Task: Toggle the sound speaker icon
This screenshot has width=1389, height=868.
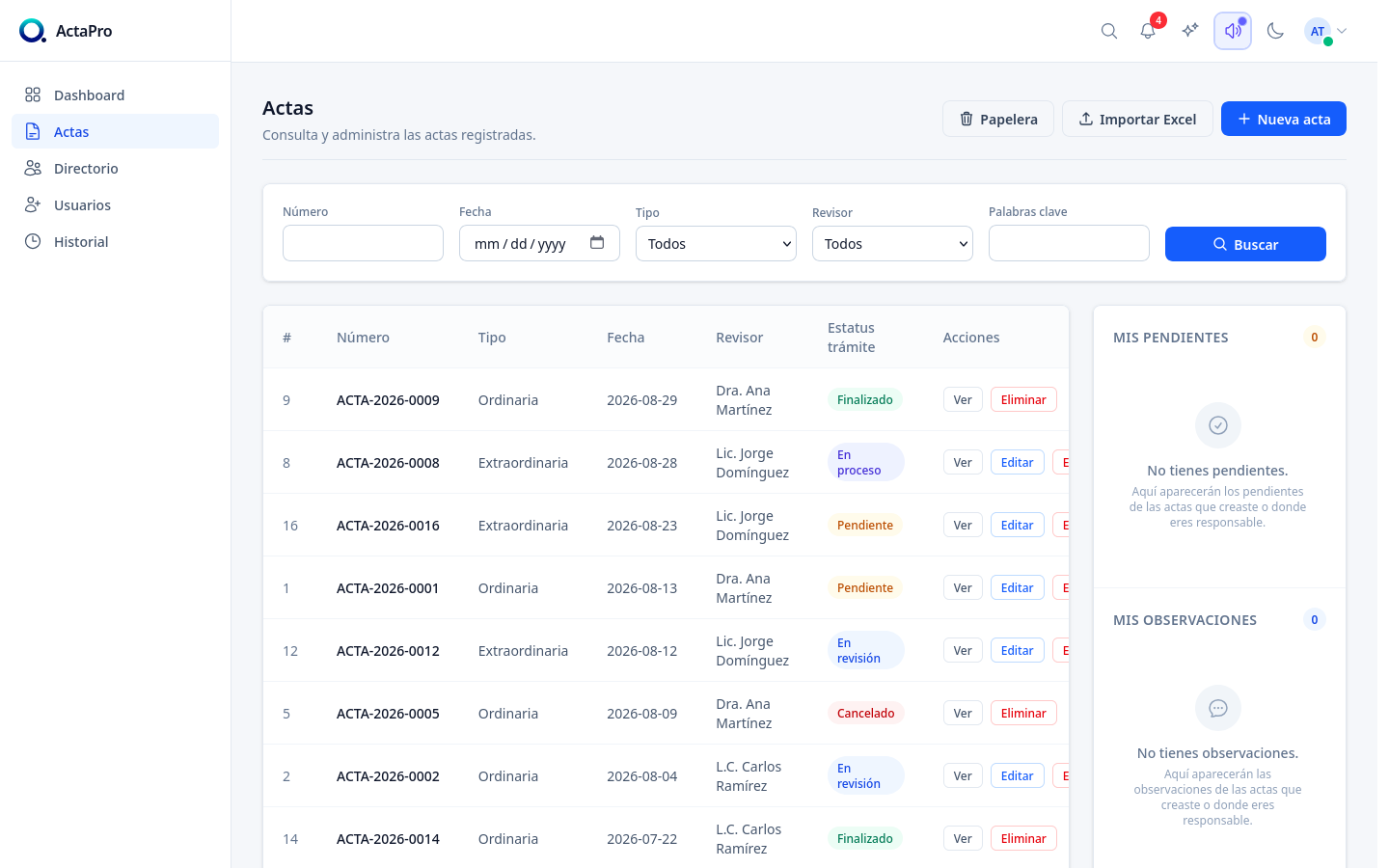Action: click(x=1233, y=31)
